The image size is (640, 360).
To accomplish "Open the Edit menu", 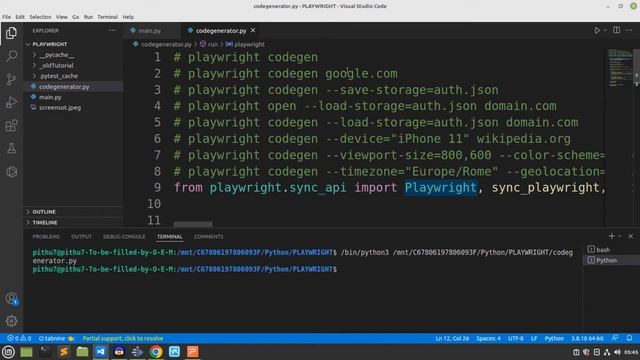I will (x=20, y=17).
